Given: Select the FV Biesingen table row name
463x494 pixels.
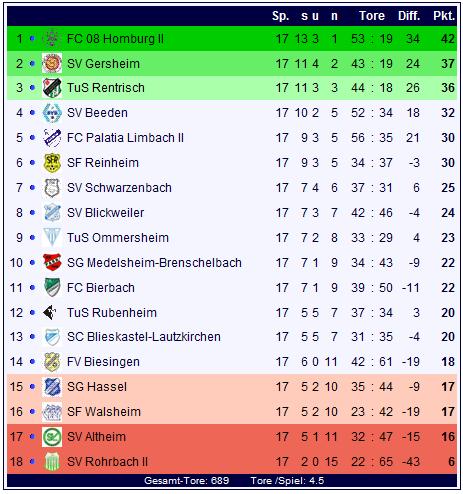Looking at the screenshot, I should [x=103, y=362].
